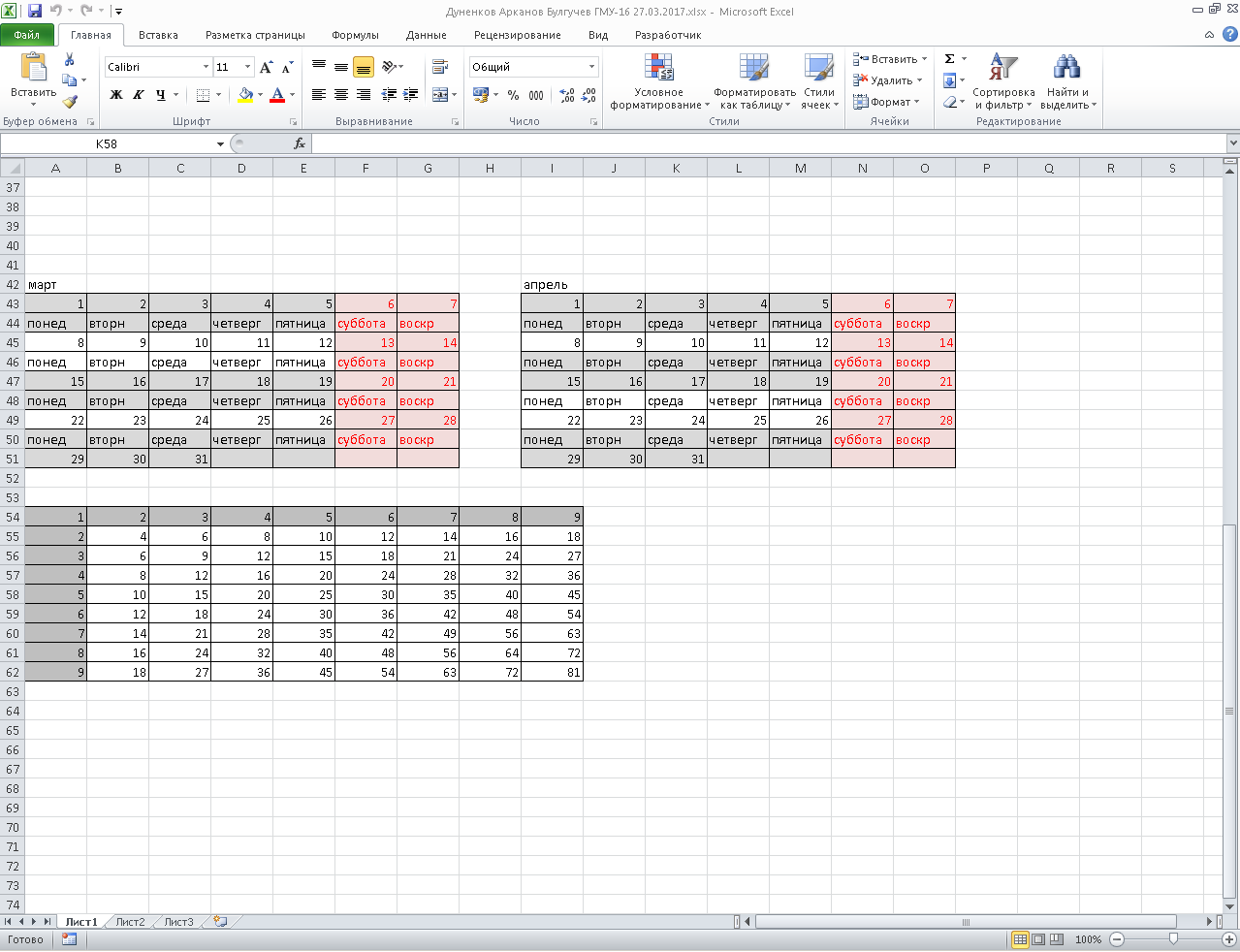
Task: Click accounting number format icon
Action: click(481, 95)
